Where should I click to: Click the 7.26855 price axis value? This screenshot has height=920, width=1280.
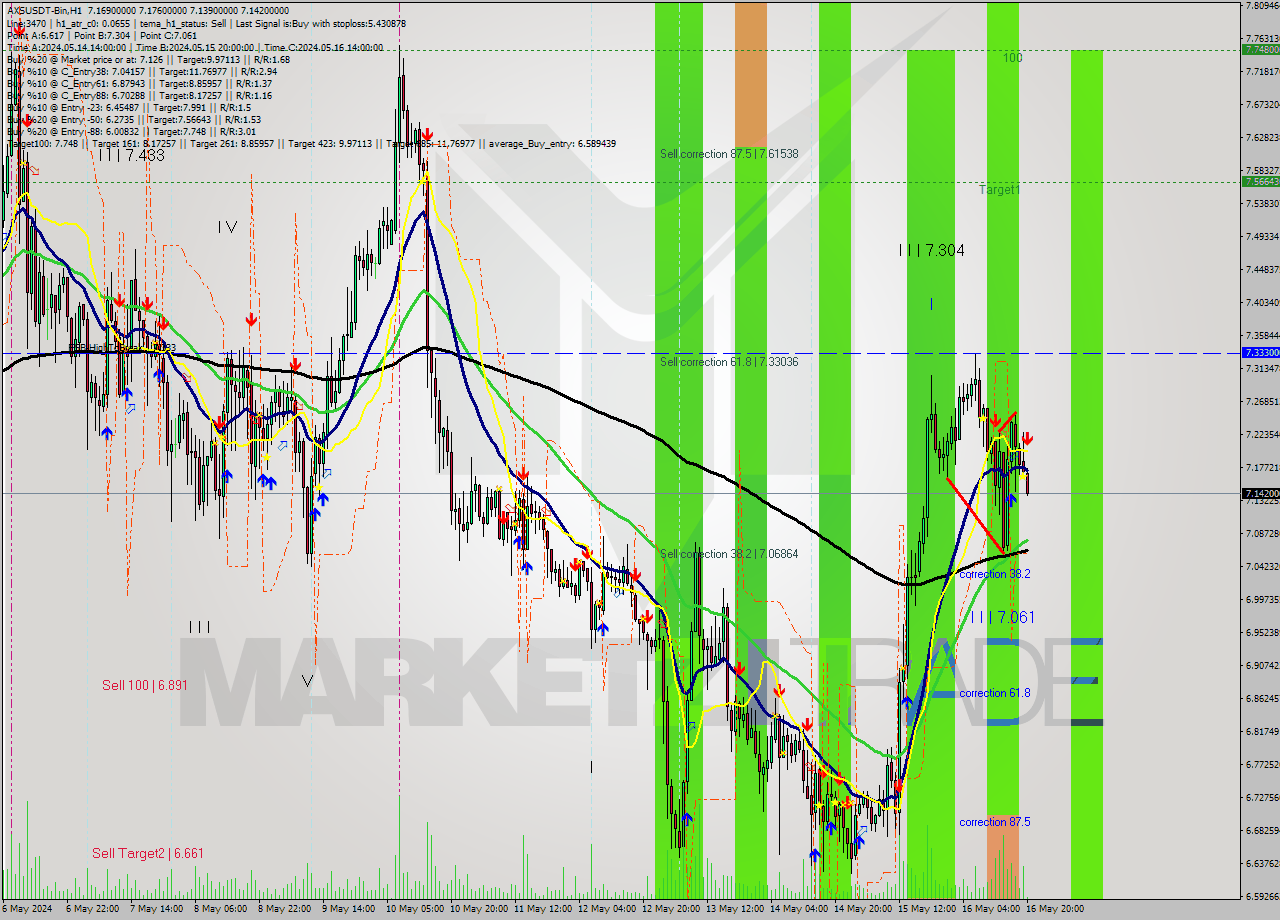click(1262, 401)
